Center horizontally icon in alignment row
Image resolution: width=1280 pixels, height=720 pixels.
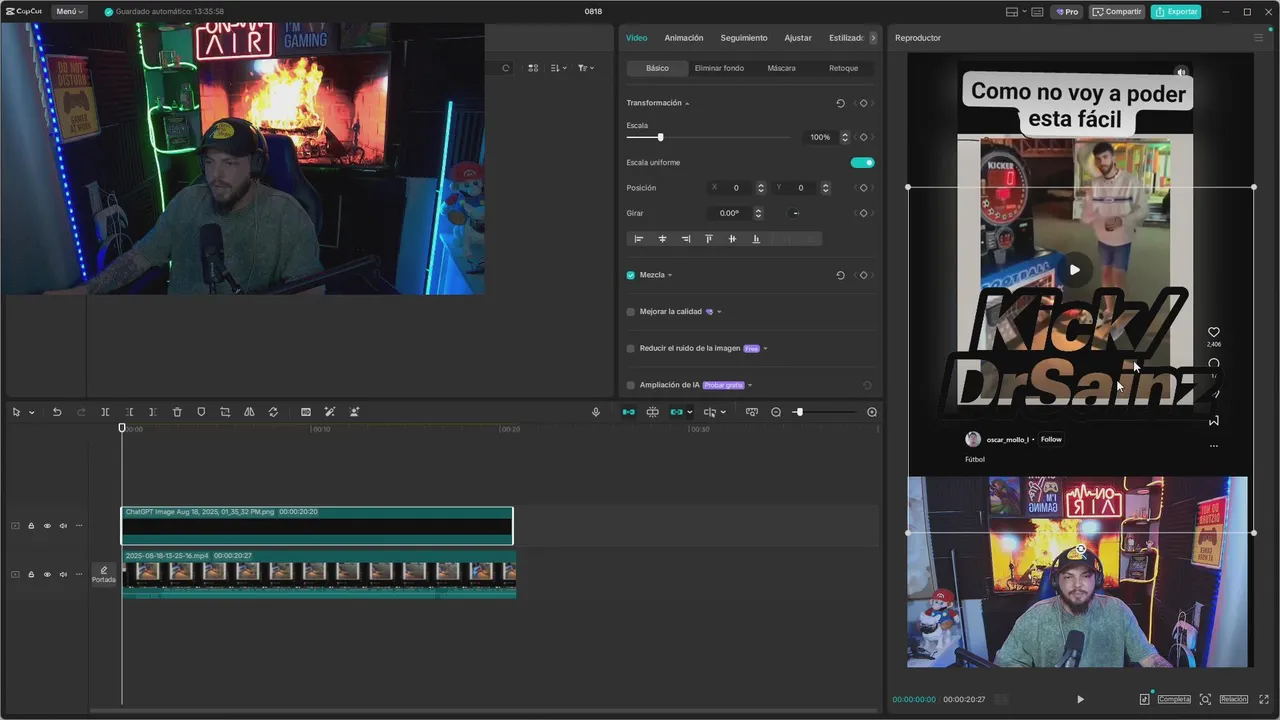coord(662,239)
